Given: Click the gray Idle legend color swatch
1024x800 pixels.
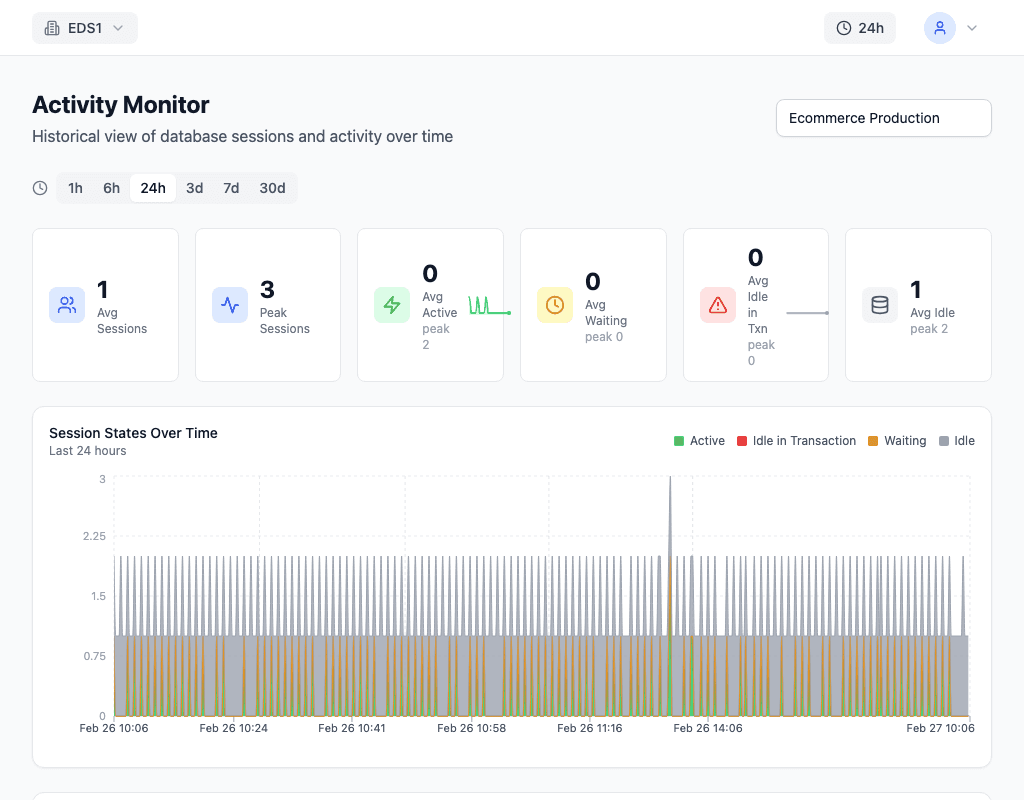Looking at the screenshot, I should click(944, 441).
